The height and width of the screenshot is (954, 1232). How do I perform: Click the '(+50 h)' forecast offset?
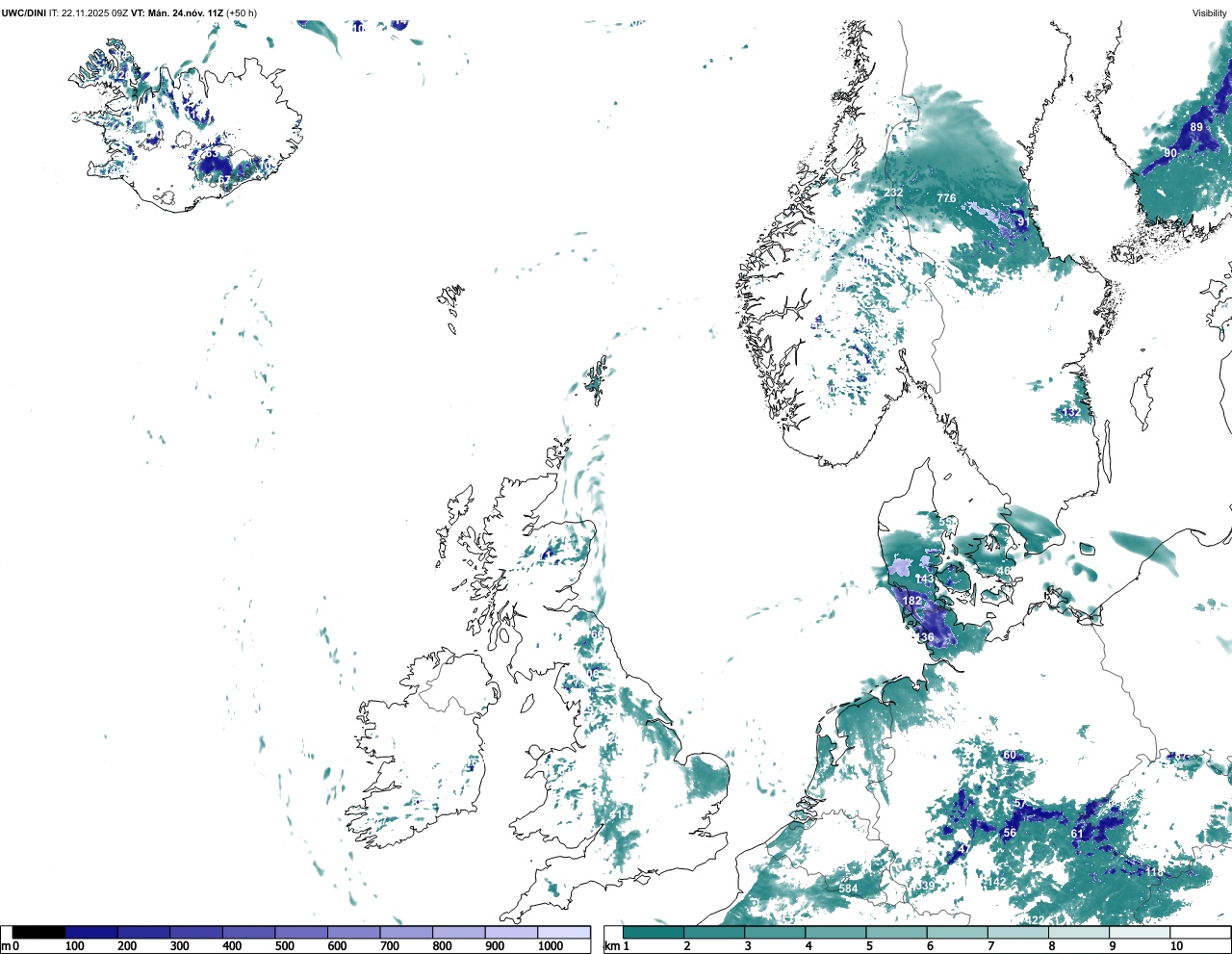242,13
